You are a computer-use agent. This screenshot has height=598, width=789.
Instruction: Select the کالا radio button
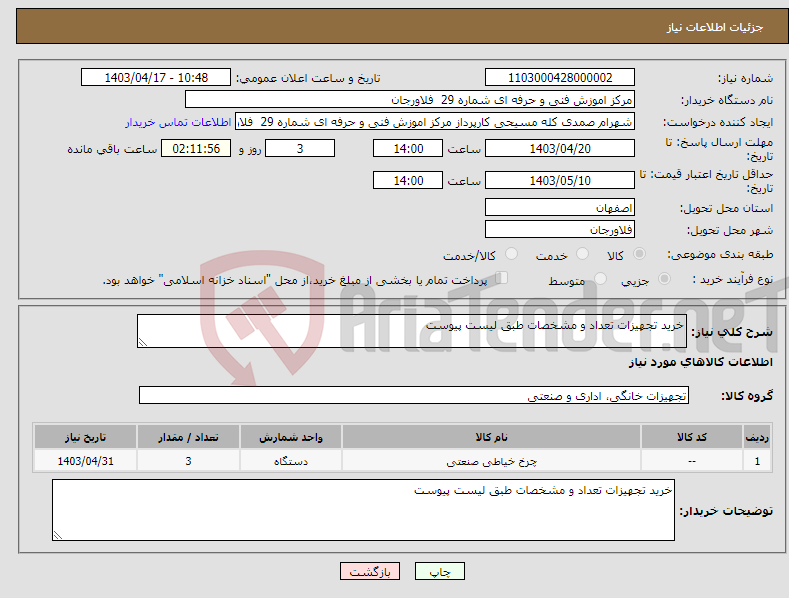coord(639,254)
